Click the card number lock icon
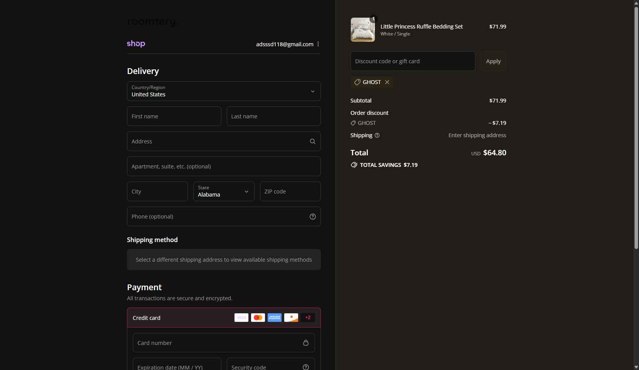Screen dimensions: 639x370 click(x=306, y=343)
